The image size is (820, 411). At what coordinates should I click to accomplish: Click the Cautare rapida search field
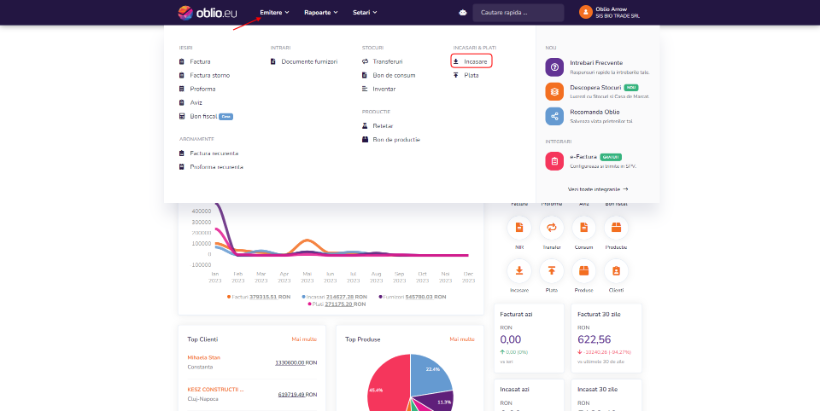518,13
